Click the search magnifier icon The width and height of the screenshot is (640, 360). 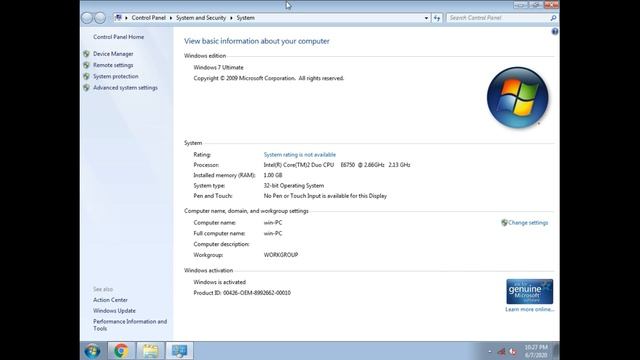point(553,18)
